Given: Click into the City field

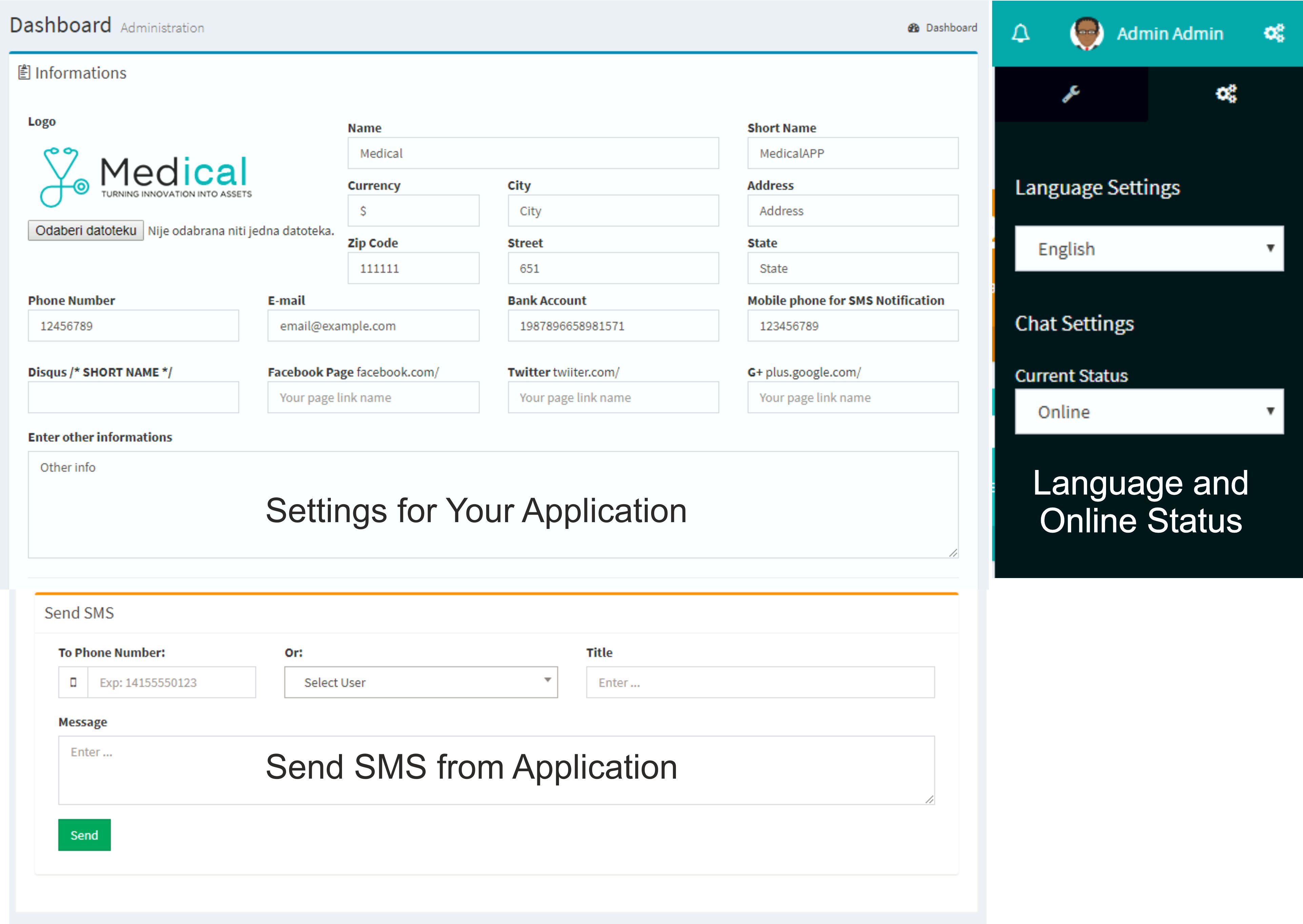Looking at the screenshot, I should click(x=613, y=210).
